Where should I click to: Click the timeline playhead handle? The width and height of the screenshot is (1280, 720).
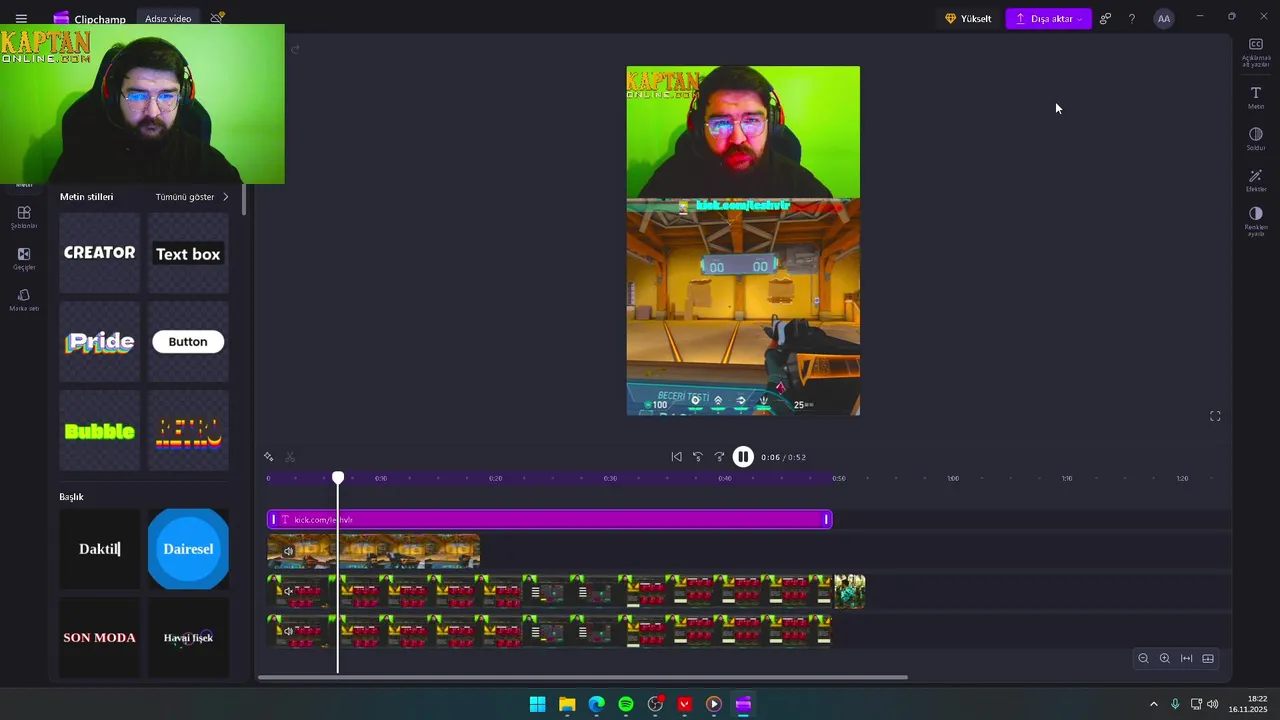338,478
